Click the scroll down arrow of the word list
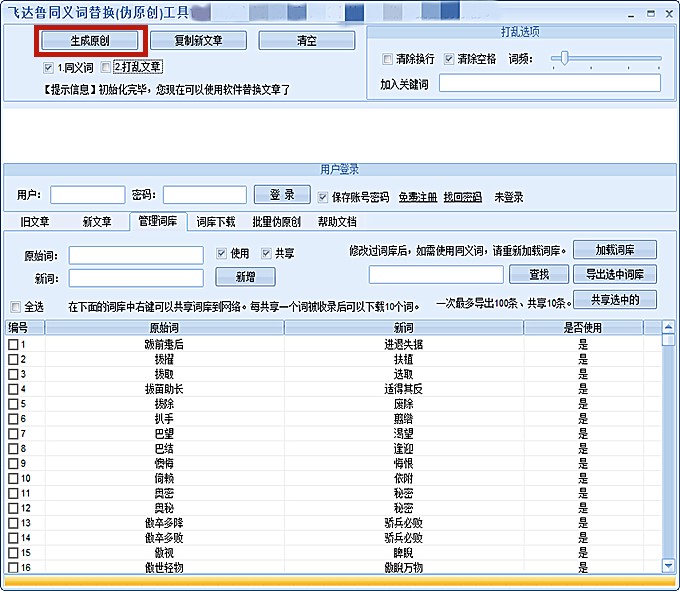Screen dimensions: 680x591 pyautogui.click(x=668, y=565)
